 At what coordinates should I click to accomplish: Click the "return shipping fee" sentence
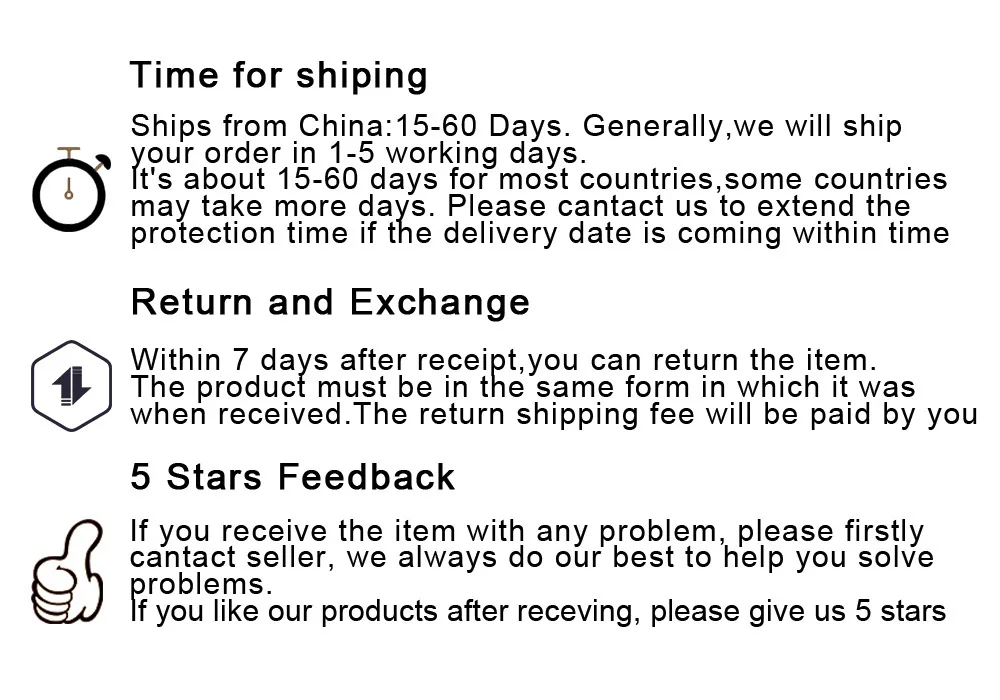pos(665,414)
